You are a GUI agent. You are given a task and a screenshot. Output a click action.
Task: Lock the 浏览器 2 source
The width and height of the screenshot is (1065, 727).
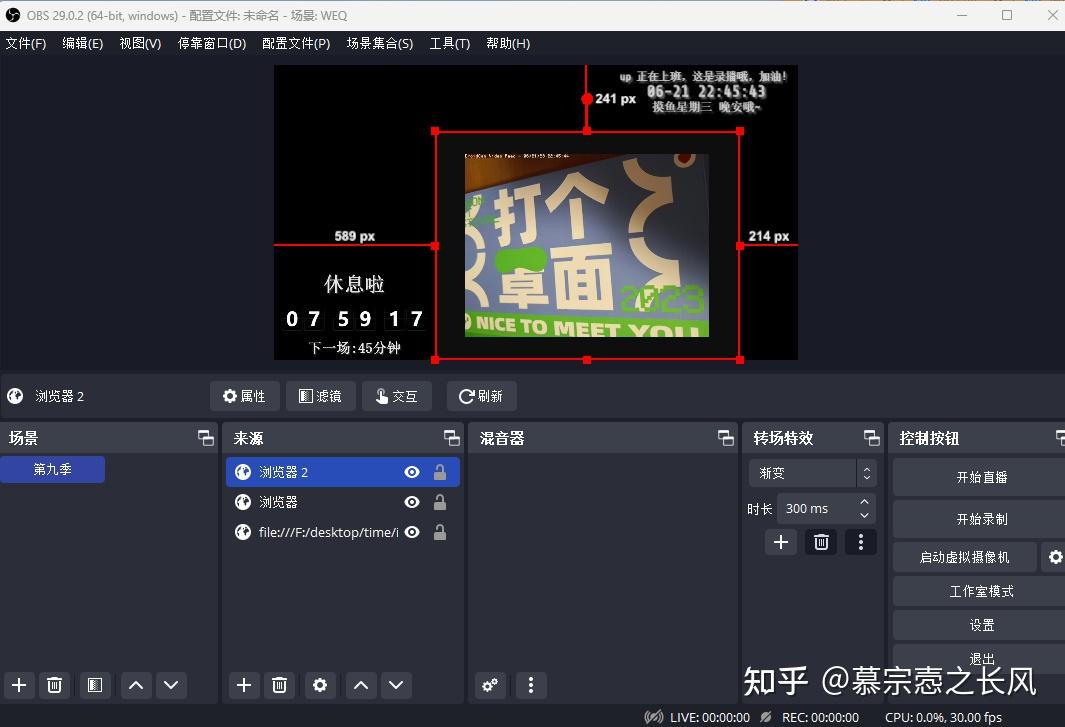tap(440, 472)
